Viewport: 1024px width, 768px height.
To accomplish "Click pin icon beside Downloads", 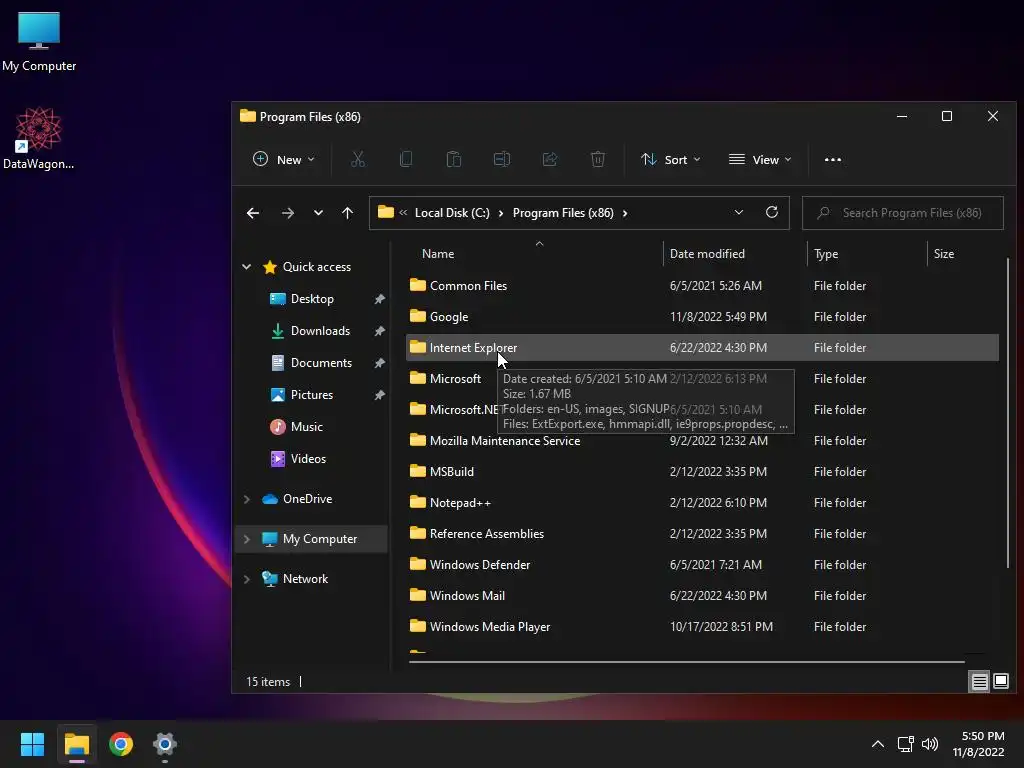I will (379, 331).
